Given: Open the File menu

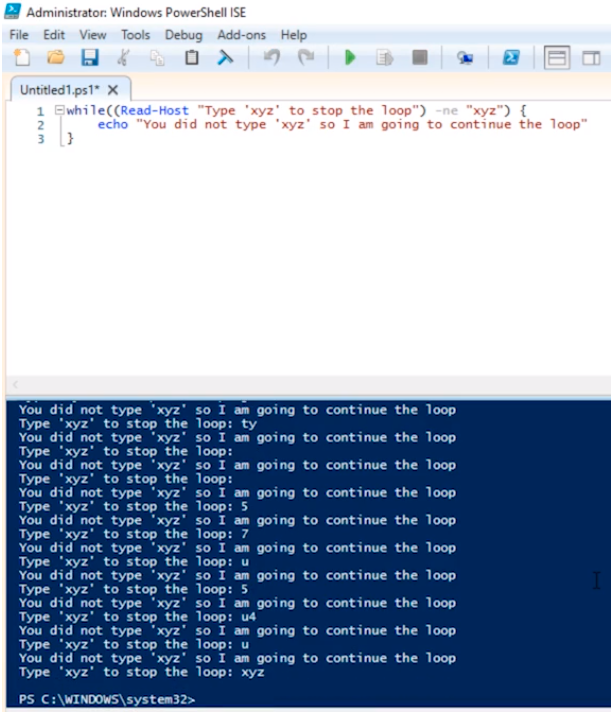Looking at the screenshot, I should coord(20,34).
